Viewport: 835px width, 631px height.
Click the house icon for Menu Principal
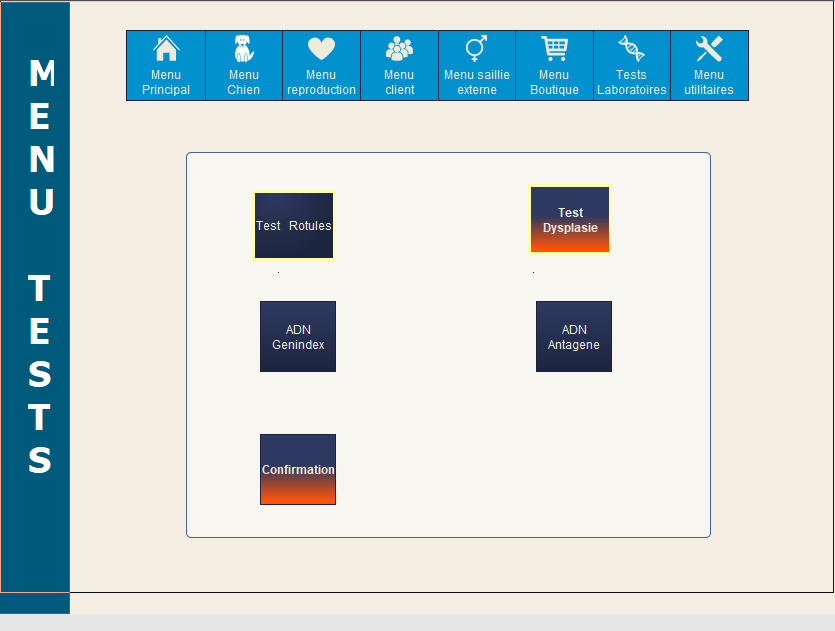coord(166,48)
